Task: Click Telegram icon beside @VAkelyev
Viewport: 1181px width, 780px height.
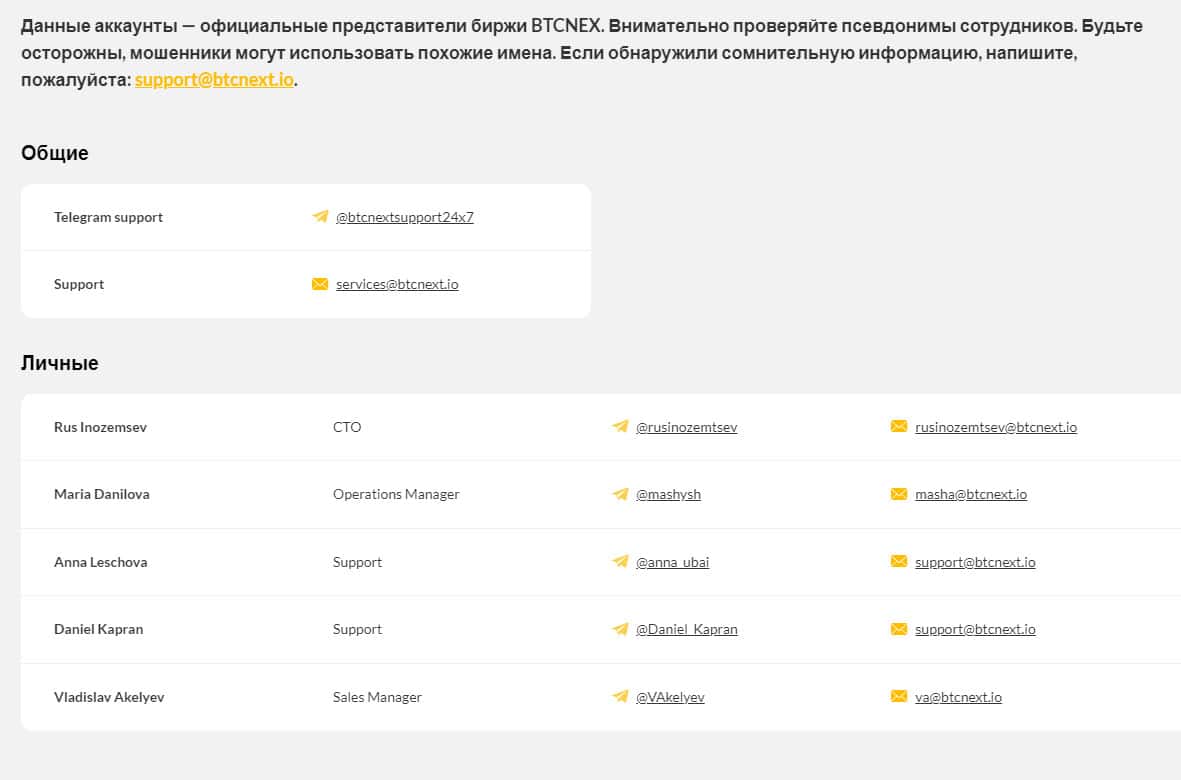Action: [620, 696]
